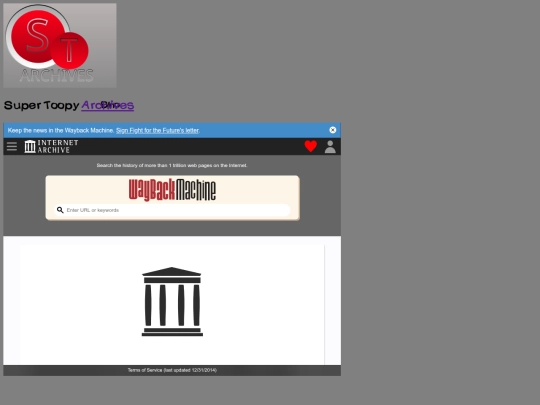Click the magnifying glass search icon

(x=60, y=210)
